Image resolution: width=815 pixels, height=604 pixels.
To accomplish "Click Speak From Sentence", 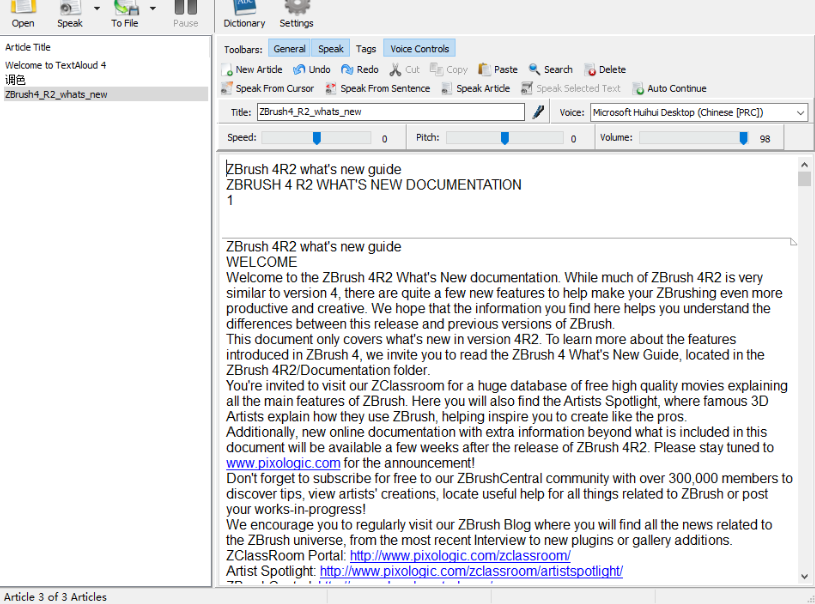I will (x=378, y=88).
